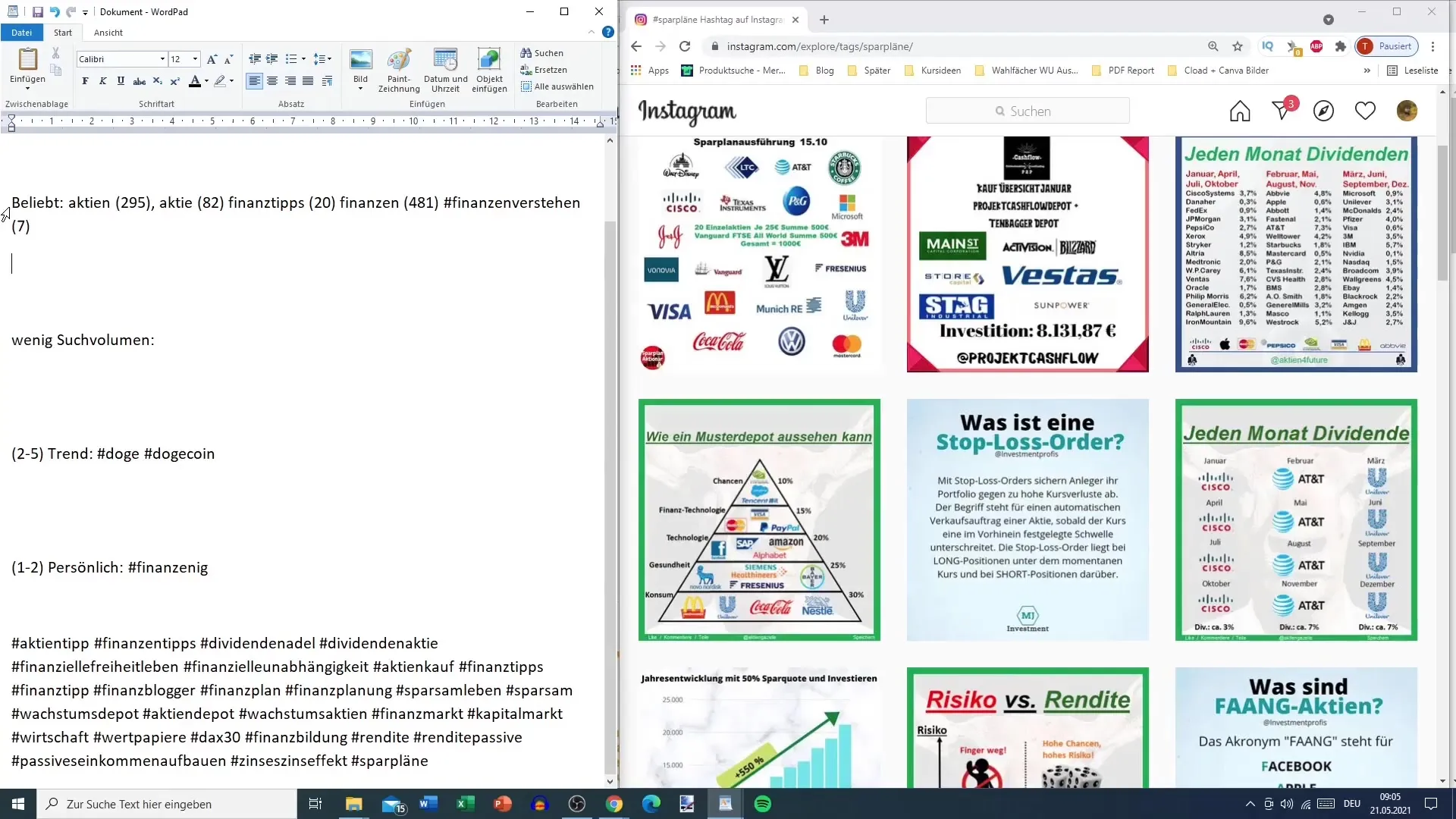Launch Excel from the taskbar
The image size is (1456, 819).
click(465, 804)
